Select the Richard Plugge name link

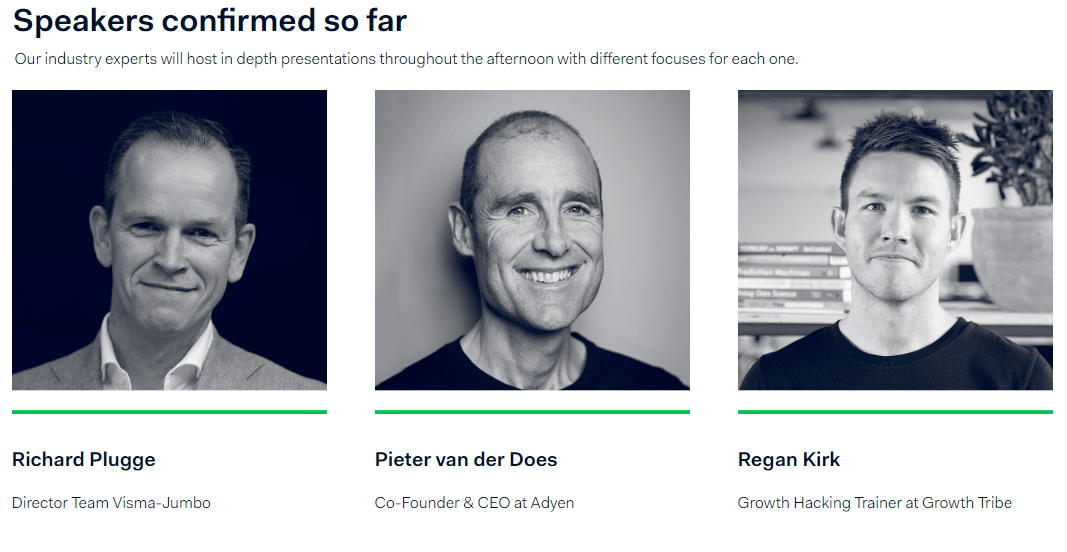[84, 460]
